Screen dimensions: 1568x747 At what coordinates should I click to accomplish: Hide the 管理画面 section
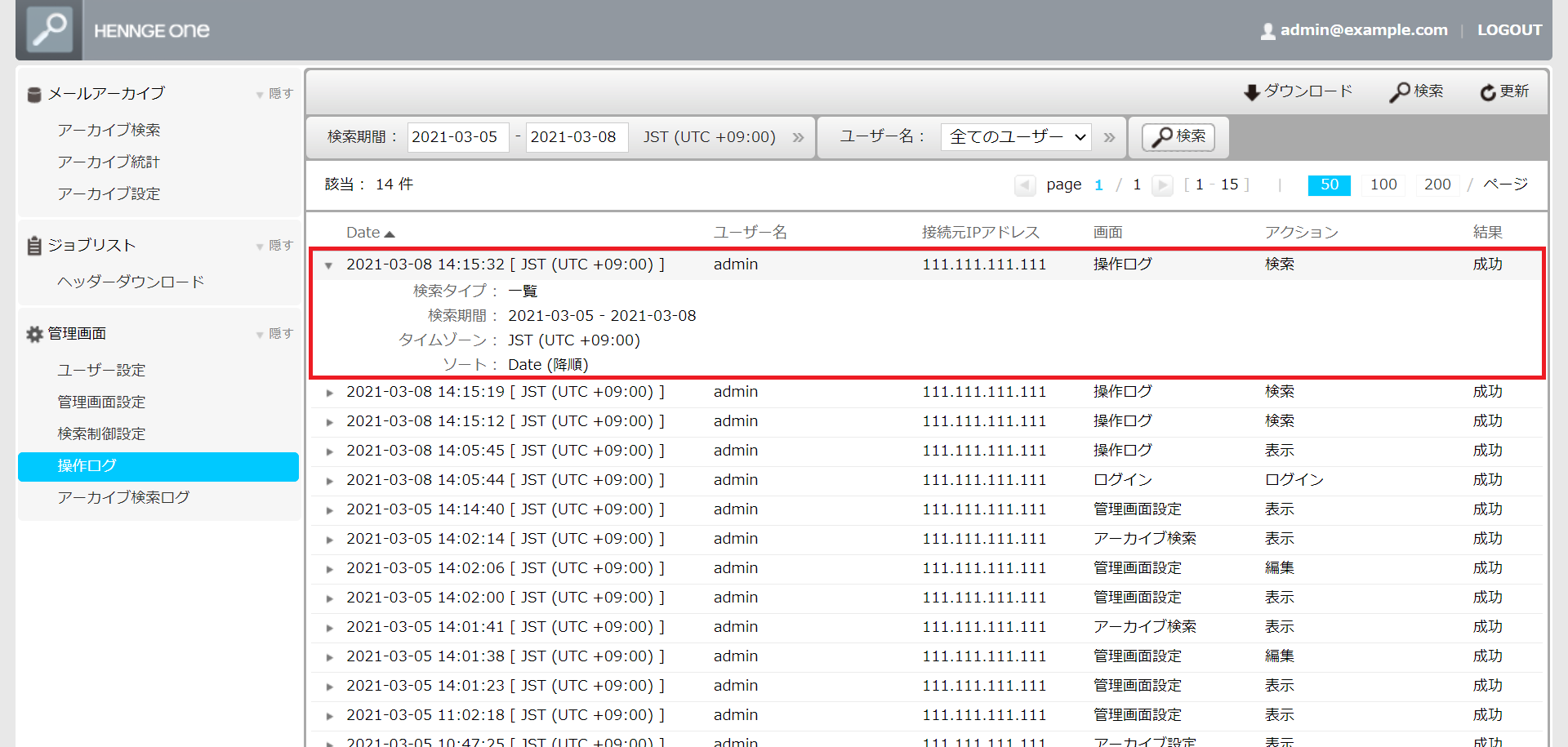point(274,334)
